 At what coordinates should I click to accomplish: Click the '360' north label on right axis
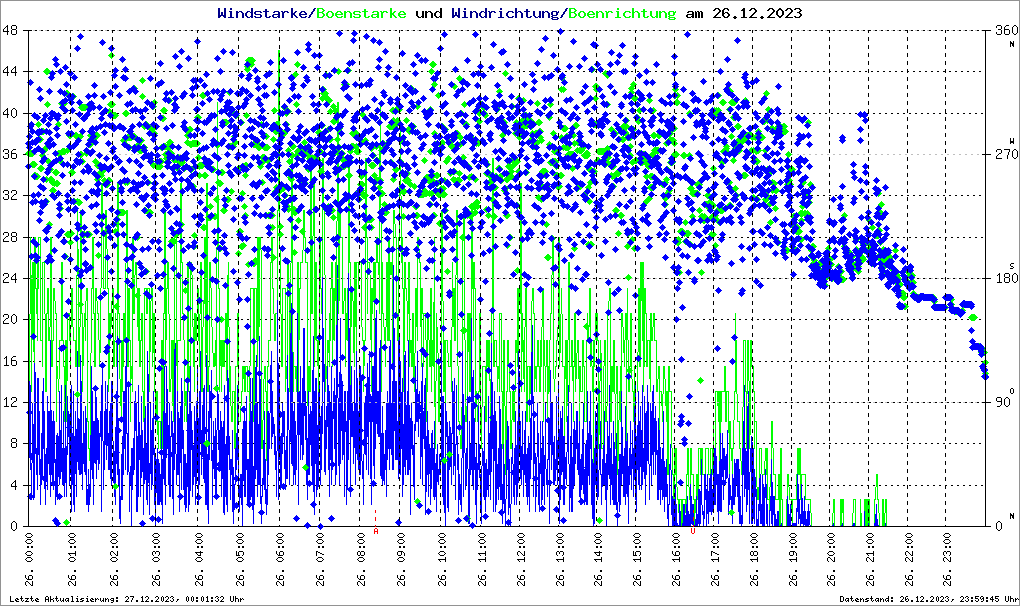1004,30
